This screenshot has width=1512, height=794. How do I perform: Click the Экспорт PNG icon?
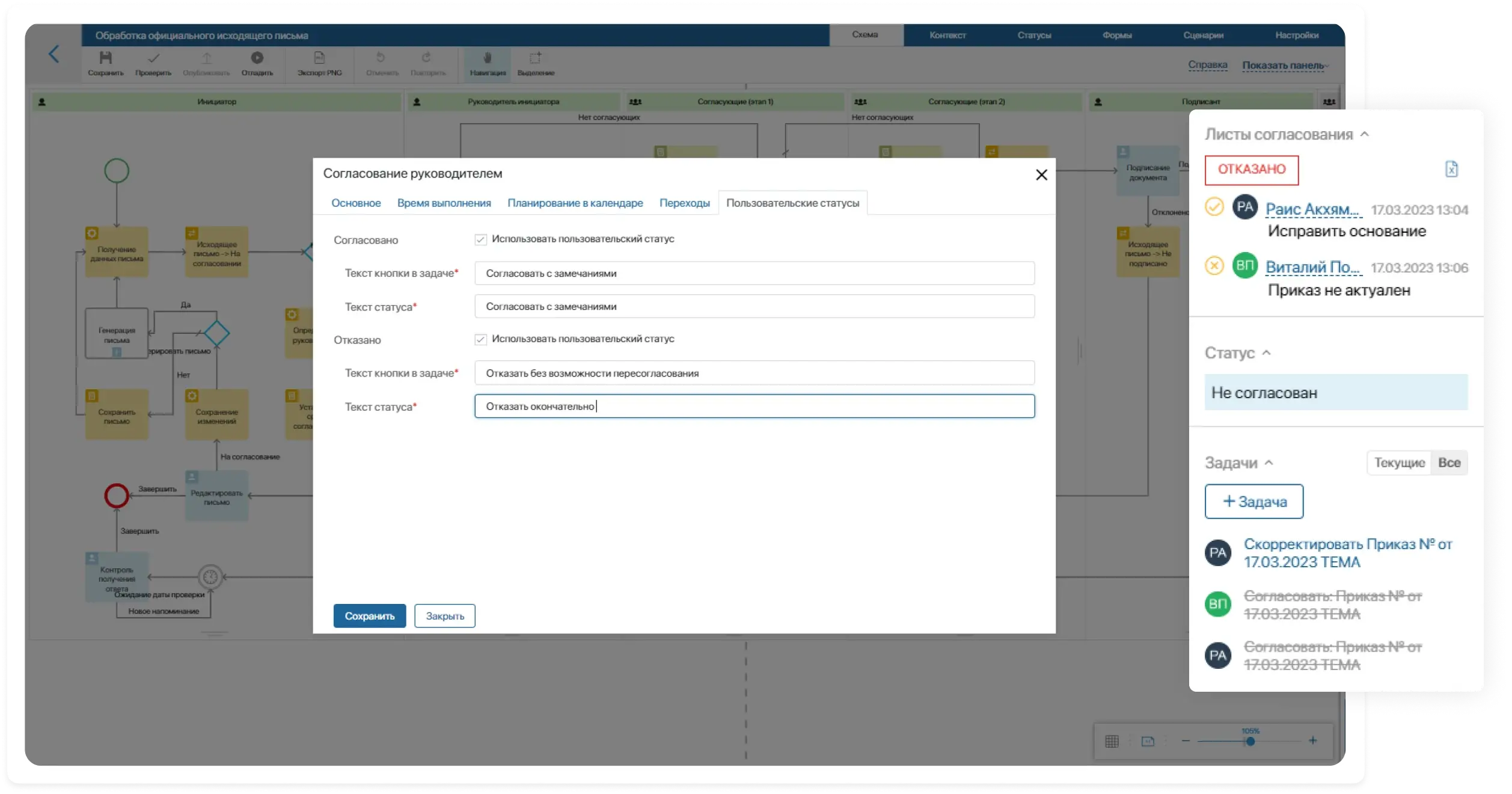[x=319, y=58]
